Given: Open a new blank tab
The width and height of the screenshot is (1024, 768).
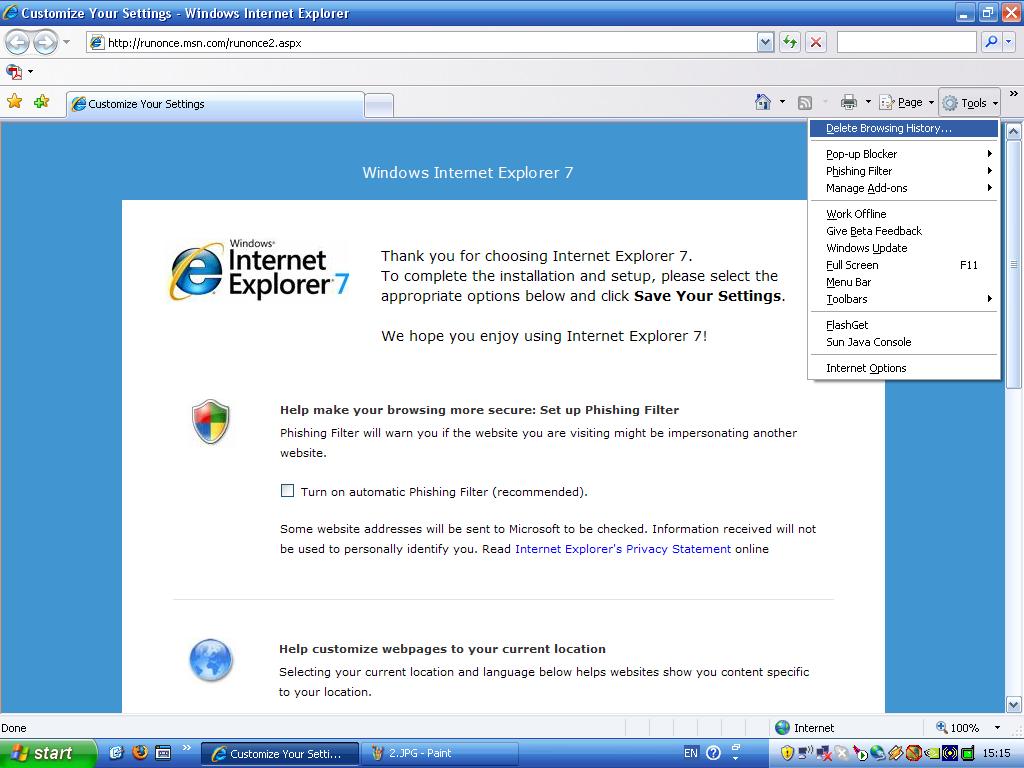Looking at the screenshot, I should [379, 105].
